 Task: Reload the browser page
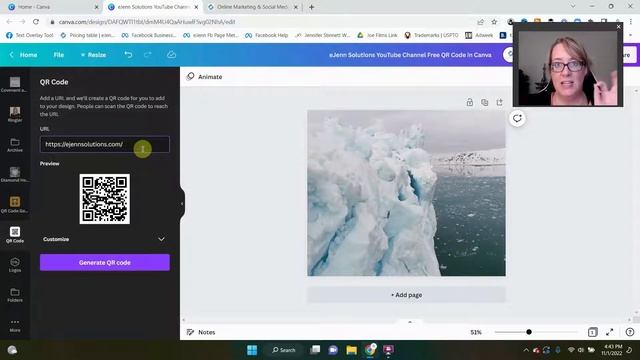point(36,22)
